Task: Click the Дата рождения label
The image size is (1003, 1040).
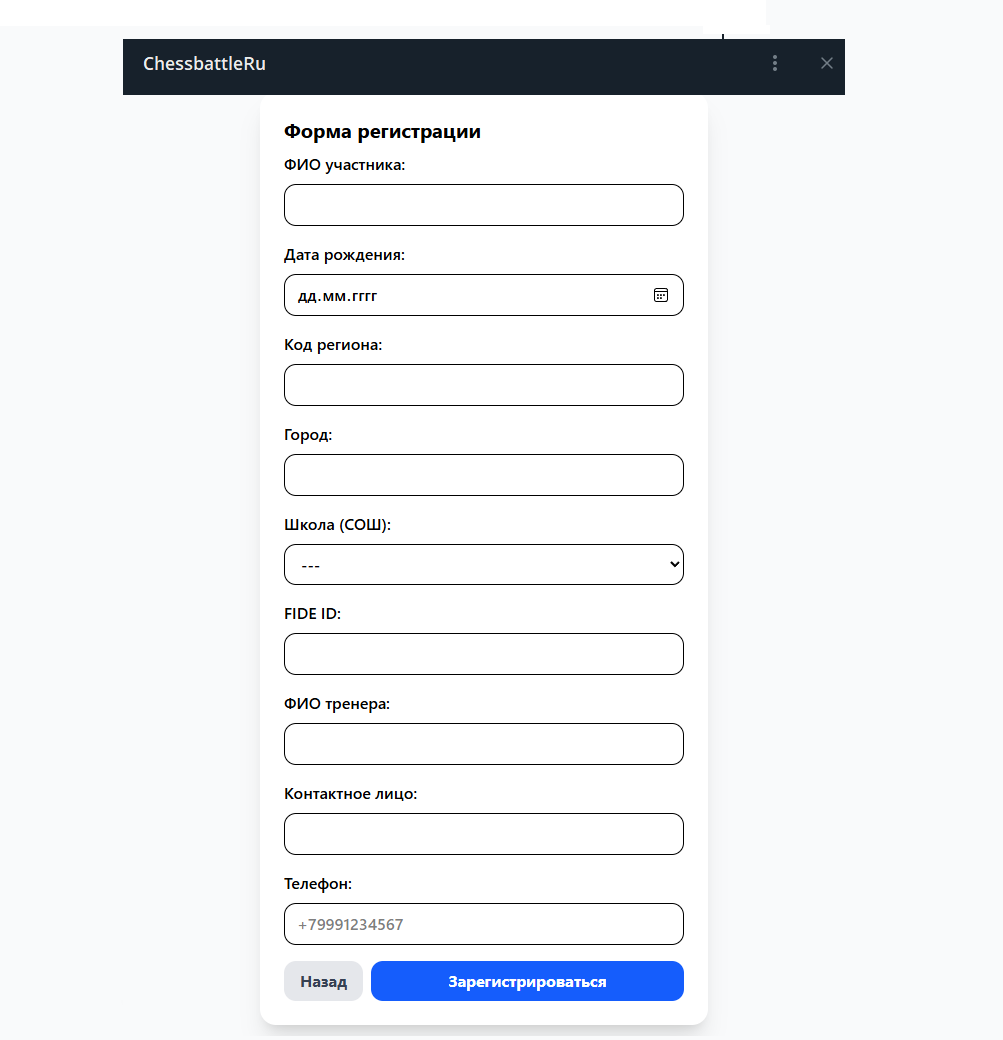Action: pyautogui.click(x=344, y=255)
